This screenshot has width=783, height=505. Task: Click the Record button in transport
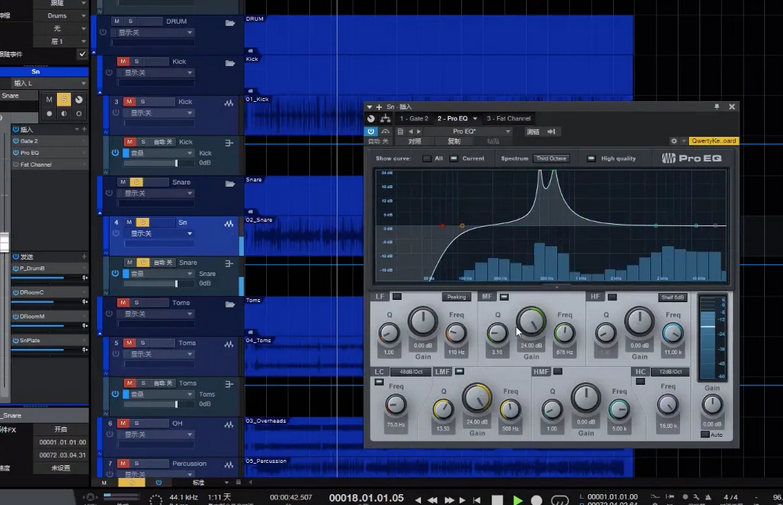pos(537,500)
